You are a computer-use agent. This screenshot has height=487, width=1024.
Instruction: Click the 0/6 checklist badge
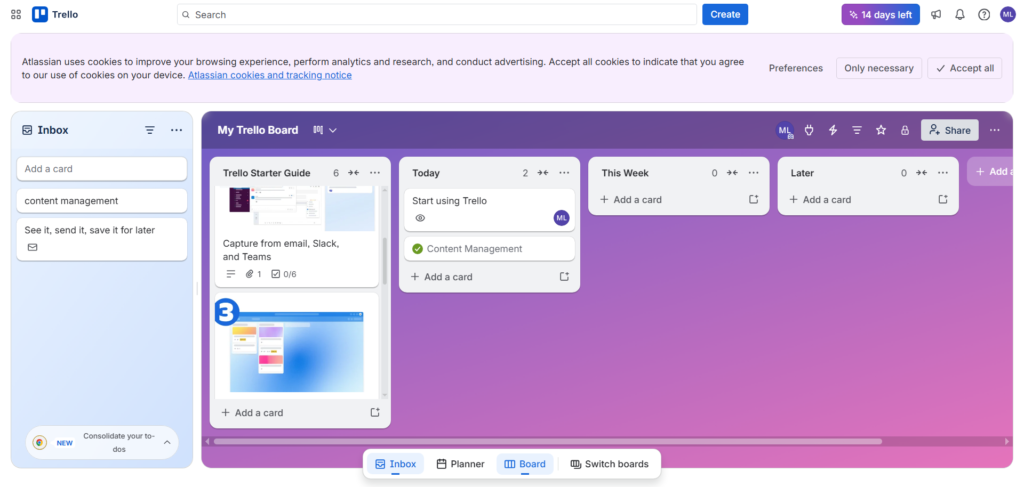[284, 274]
